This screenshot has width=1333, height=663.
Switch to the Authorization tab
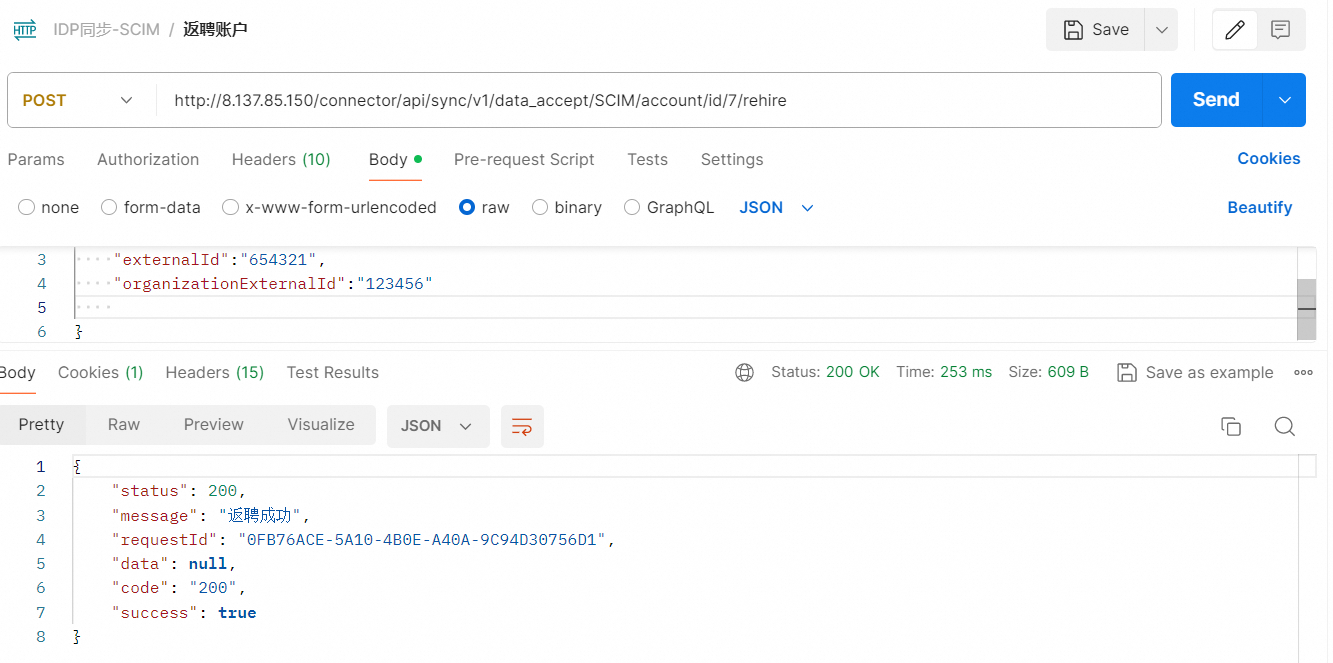coord(148,160)
